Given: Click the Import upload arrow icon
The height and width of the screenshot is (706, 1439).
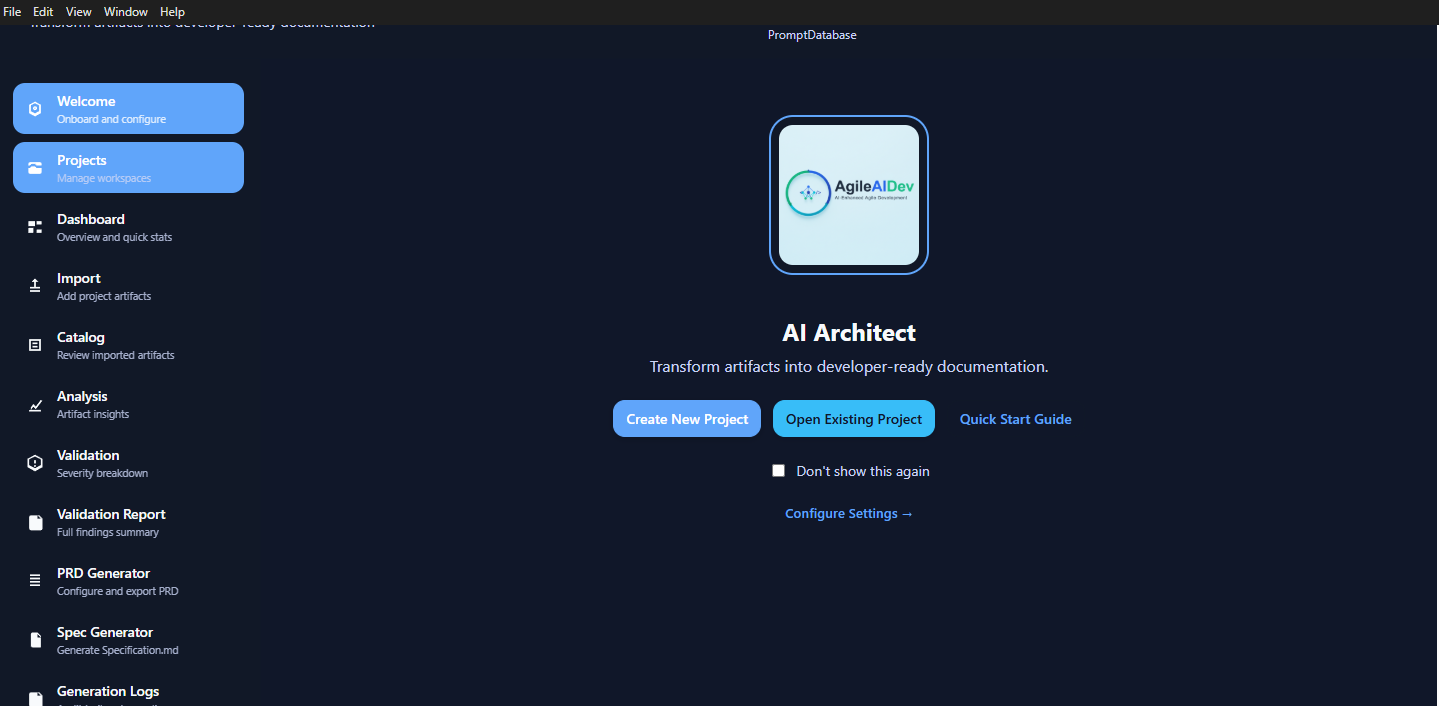Looking at the screenshot, I should tap(35, 286).
